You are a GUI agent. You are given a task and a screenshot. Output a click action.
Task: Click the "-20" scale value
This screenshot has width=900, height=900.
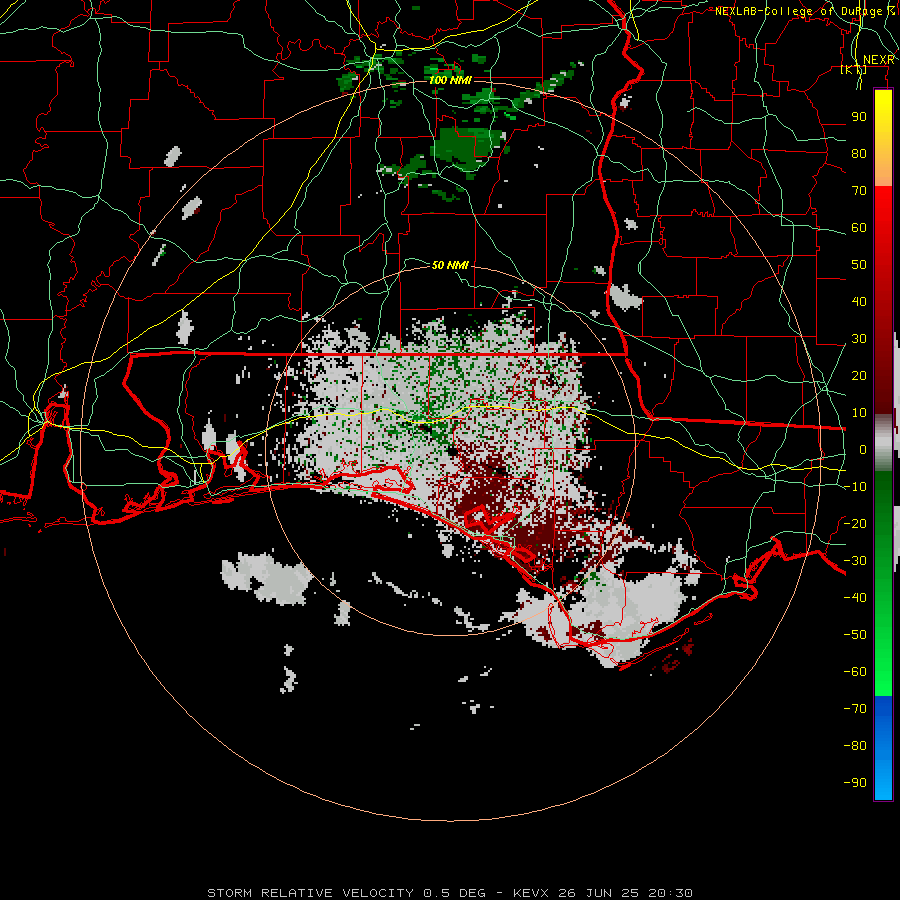855,524
